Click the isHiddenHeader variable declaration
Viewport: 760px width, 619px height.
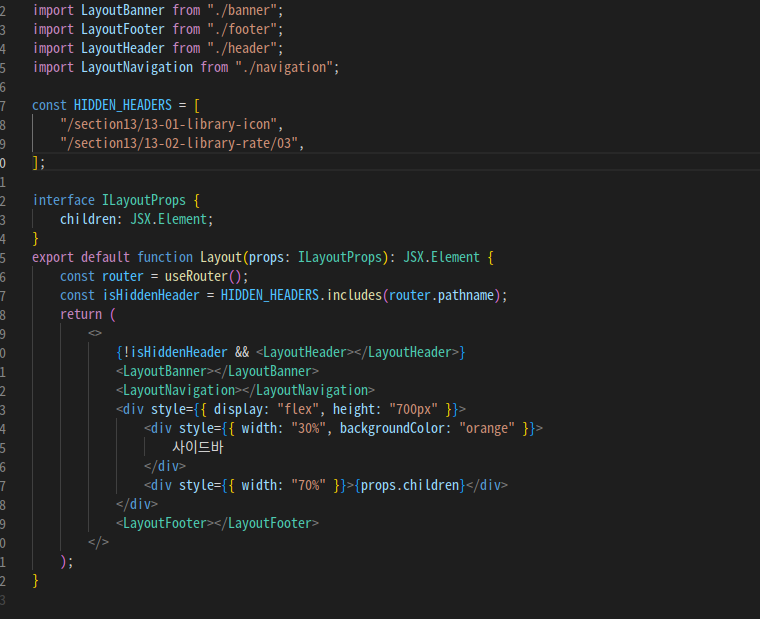pyautogui.click(x=151, y=295)
